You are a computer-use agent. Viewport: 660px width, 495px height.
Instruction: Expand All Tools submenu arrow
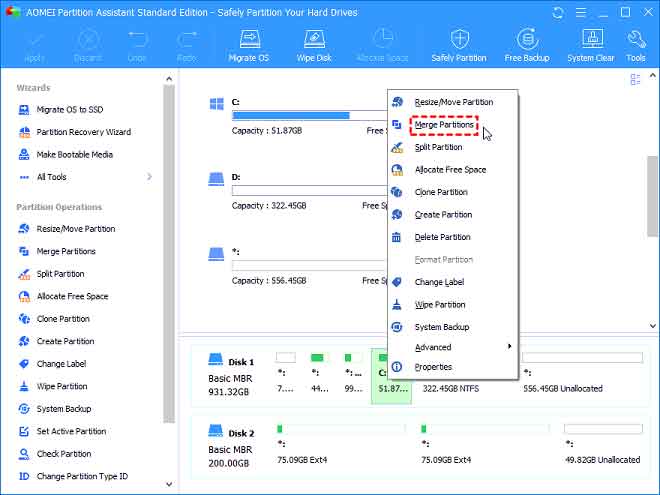[149, 177]
